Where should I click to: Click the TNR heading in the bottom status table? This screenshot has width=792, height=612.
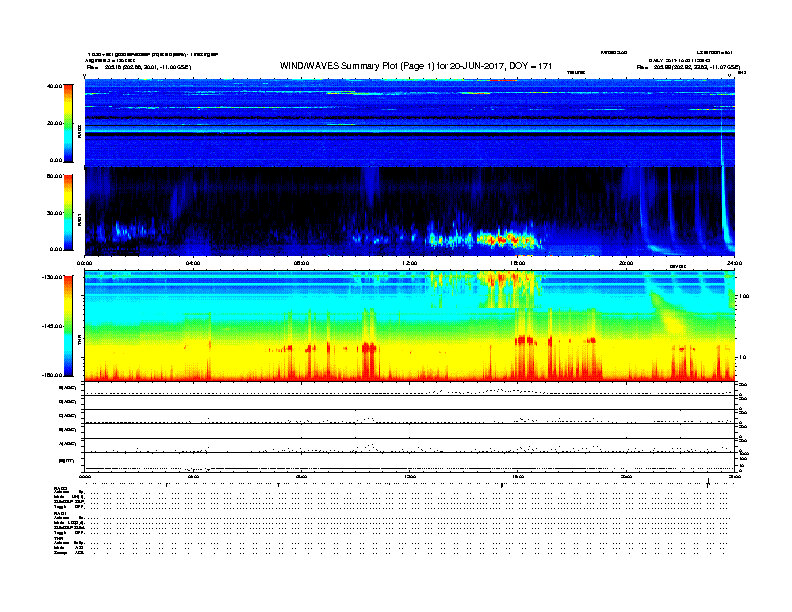[x=58, y=538]
